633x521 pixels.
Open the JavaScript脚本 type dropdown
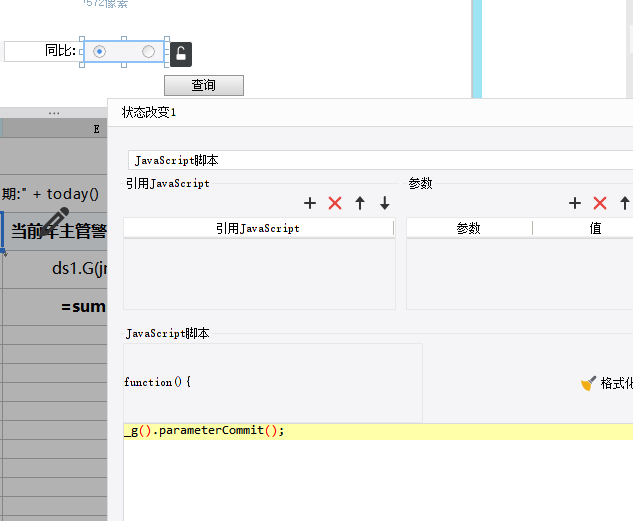tap(380, 160)
